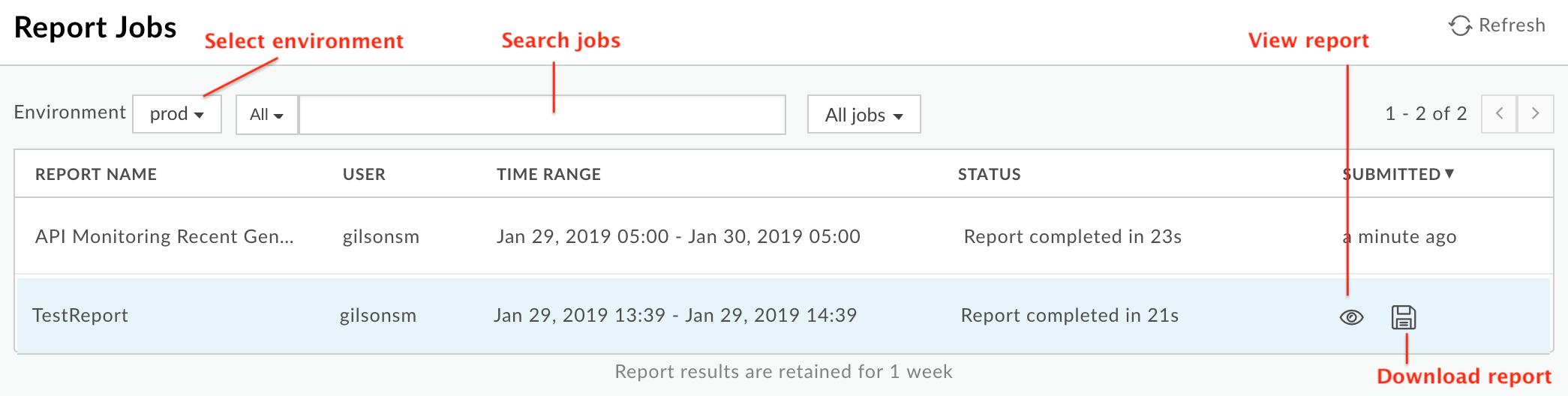Screen dimensions: 1568x396
Task: Sort by the Report Name column header
Action: coord(96,175)
